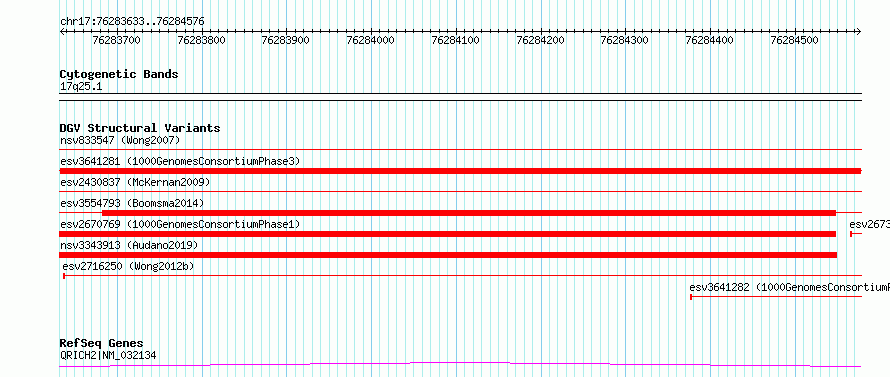Select the 17q25.1 band label

81,87
